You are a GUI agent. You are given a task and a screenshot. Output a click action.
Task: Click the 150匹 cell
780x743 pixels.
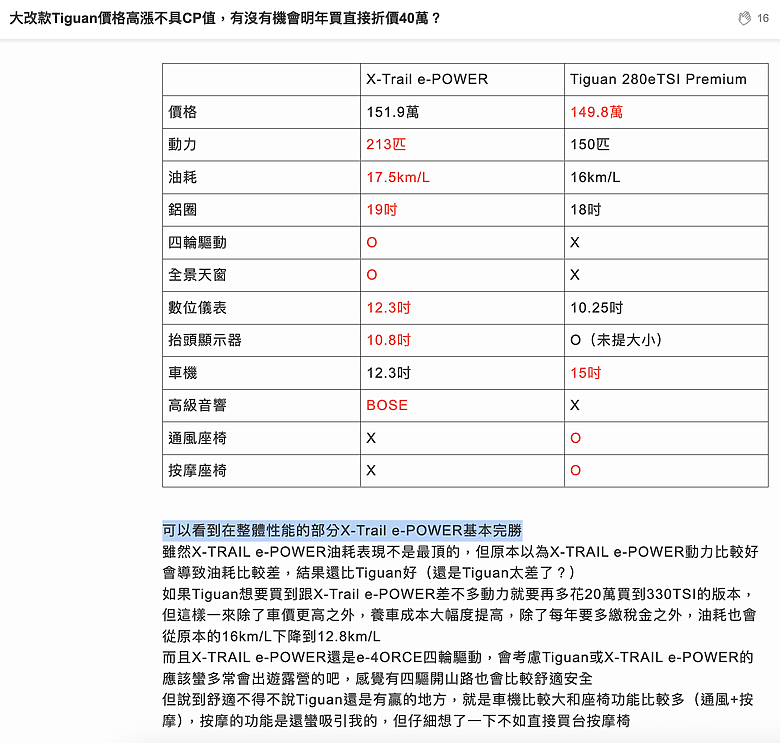click(589, 144)
